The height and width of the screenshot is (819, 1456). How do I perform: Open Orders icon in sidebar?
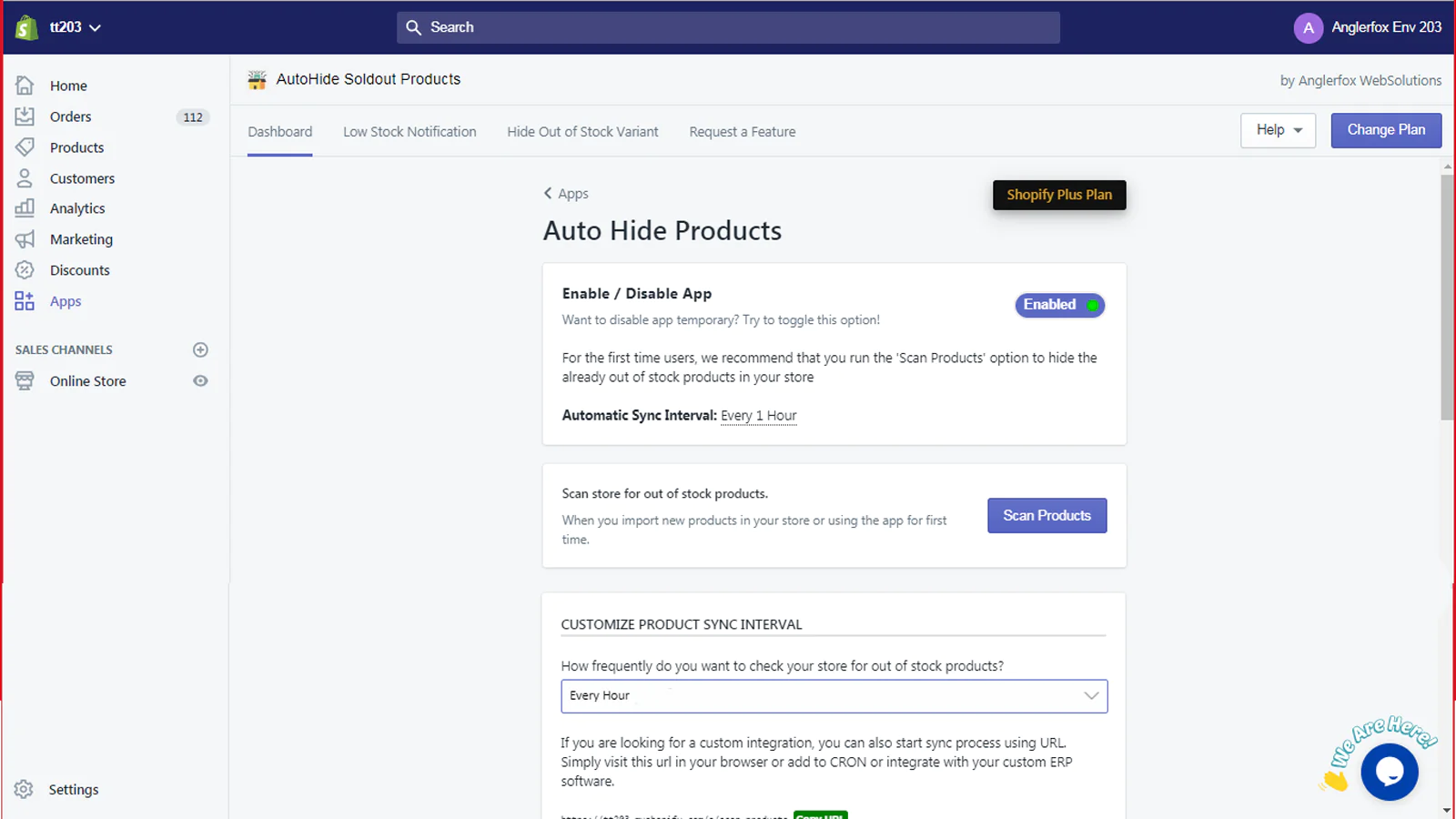pos(25,116)
